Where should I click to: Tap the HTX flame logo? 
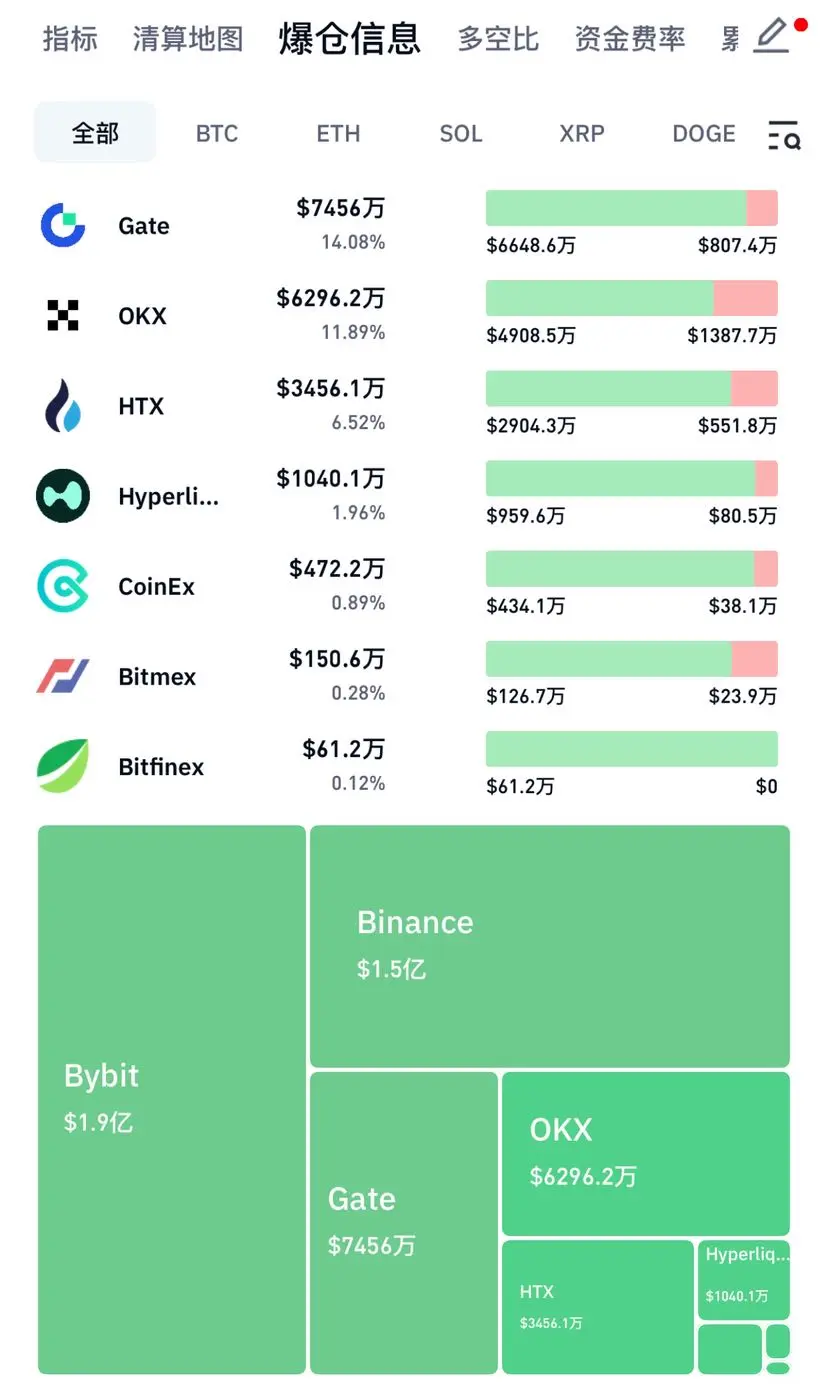(x=63, y=406)
